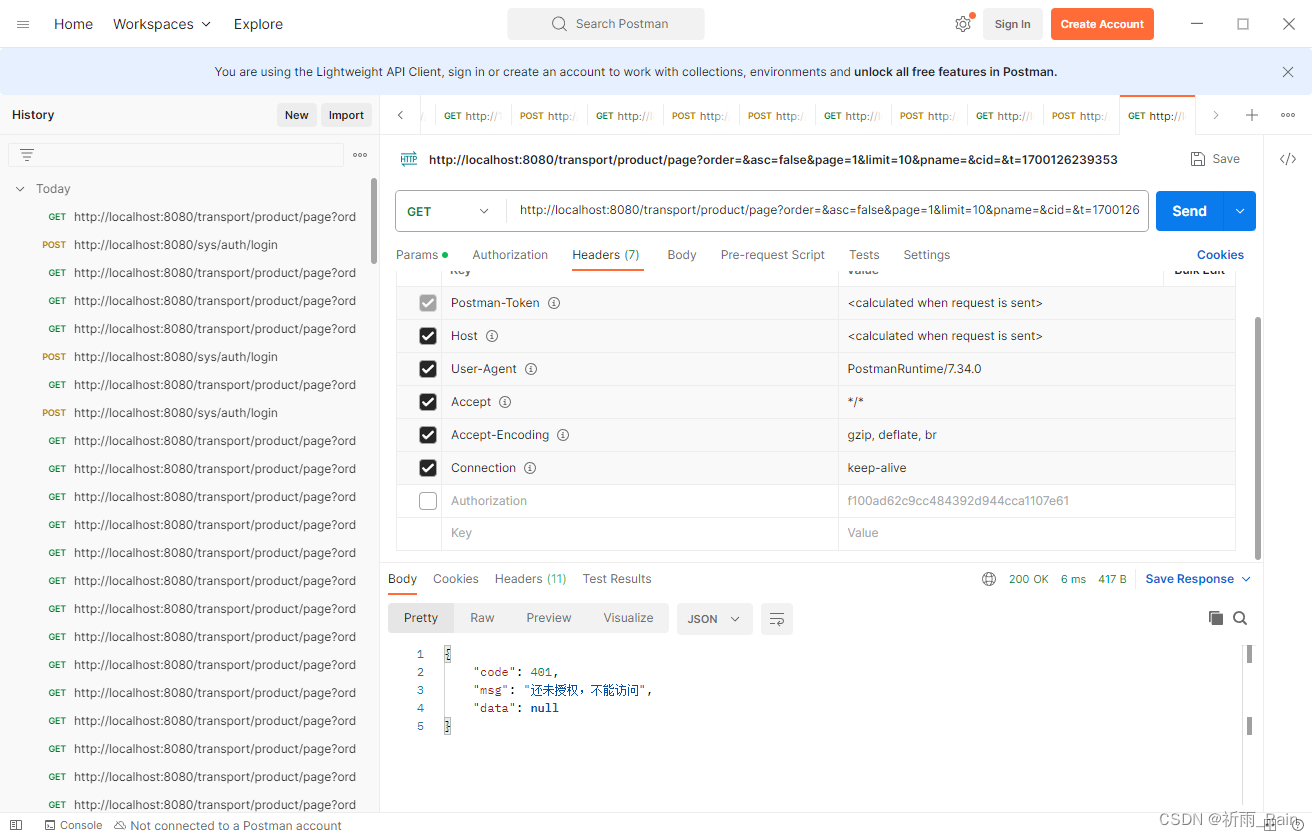Click info icon next to User-Agent
1312x837 pixels.
(531, 369)
